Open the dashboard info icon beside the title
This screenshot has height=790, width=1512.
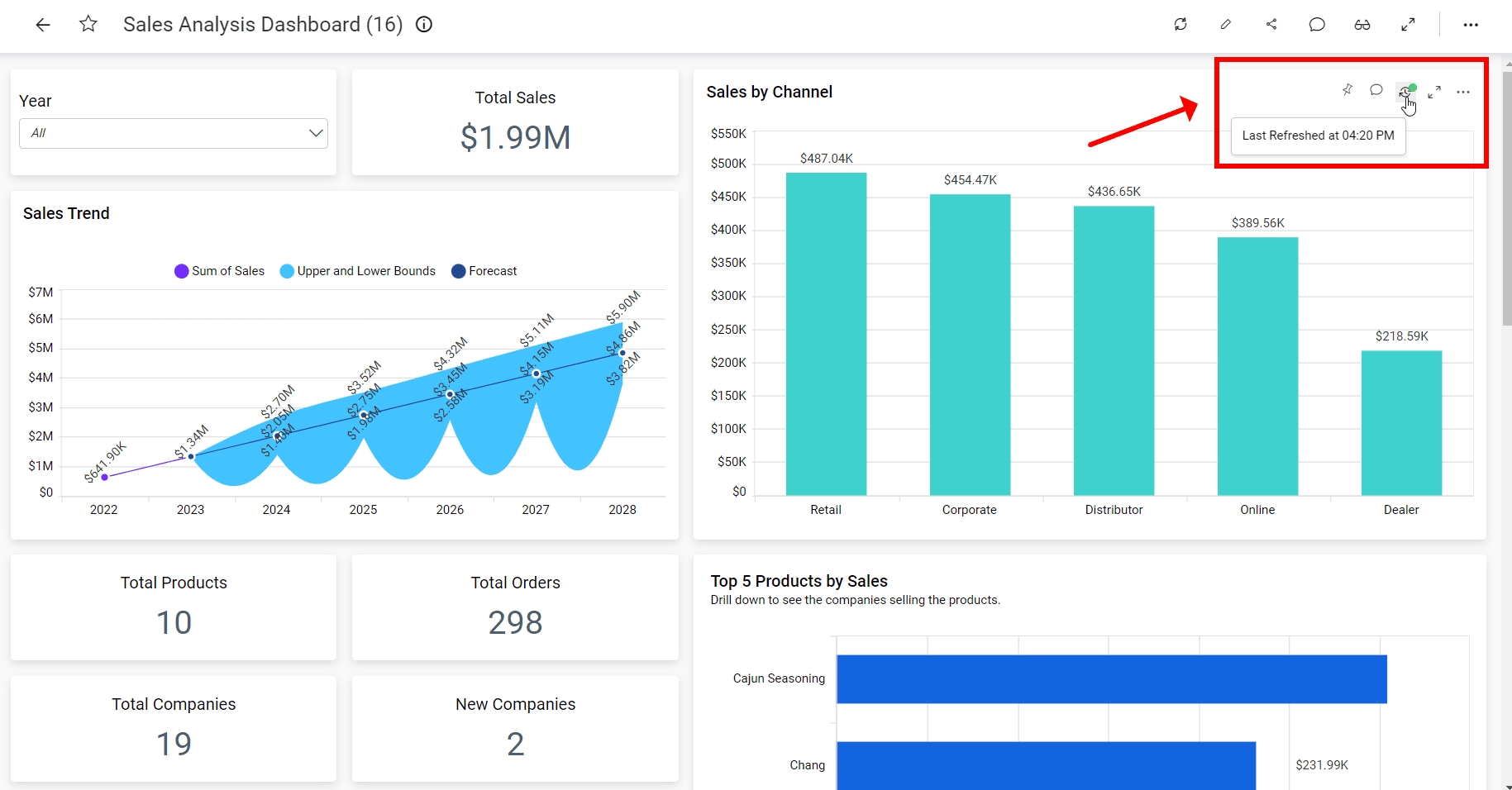424,25
